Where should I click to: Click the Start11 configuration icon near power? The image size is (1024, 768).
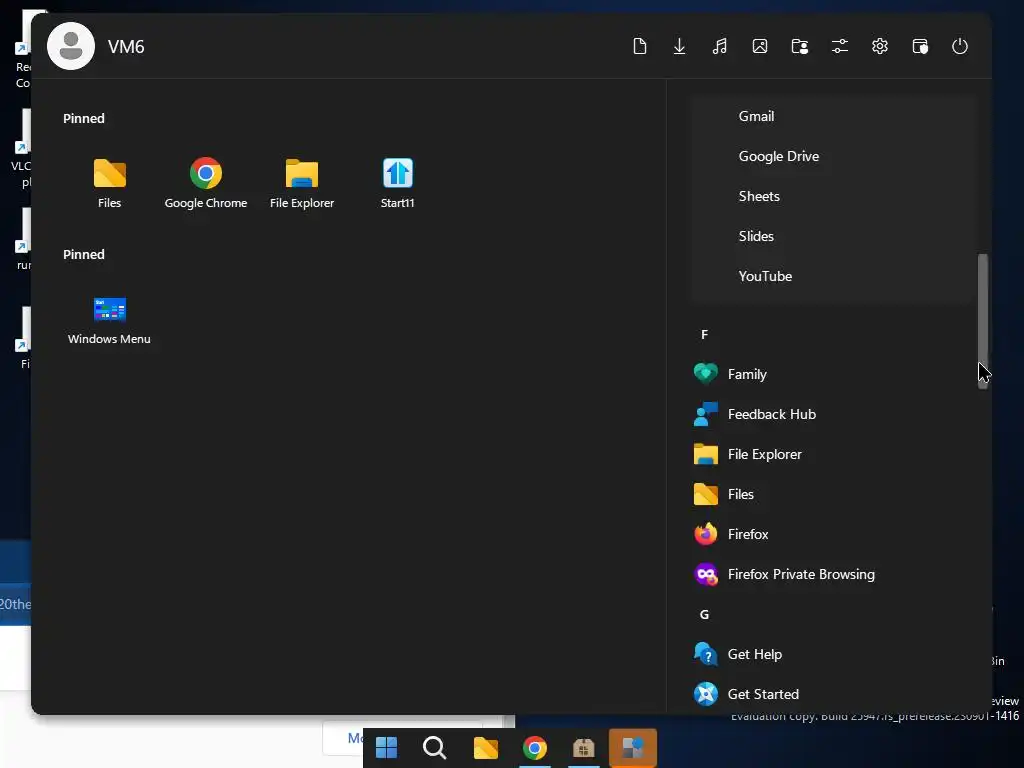pos(920,46)
